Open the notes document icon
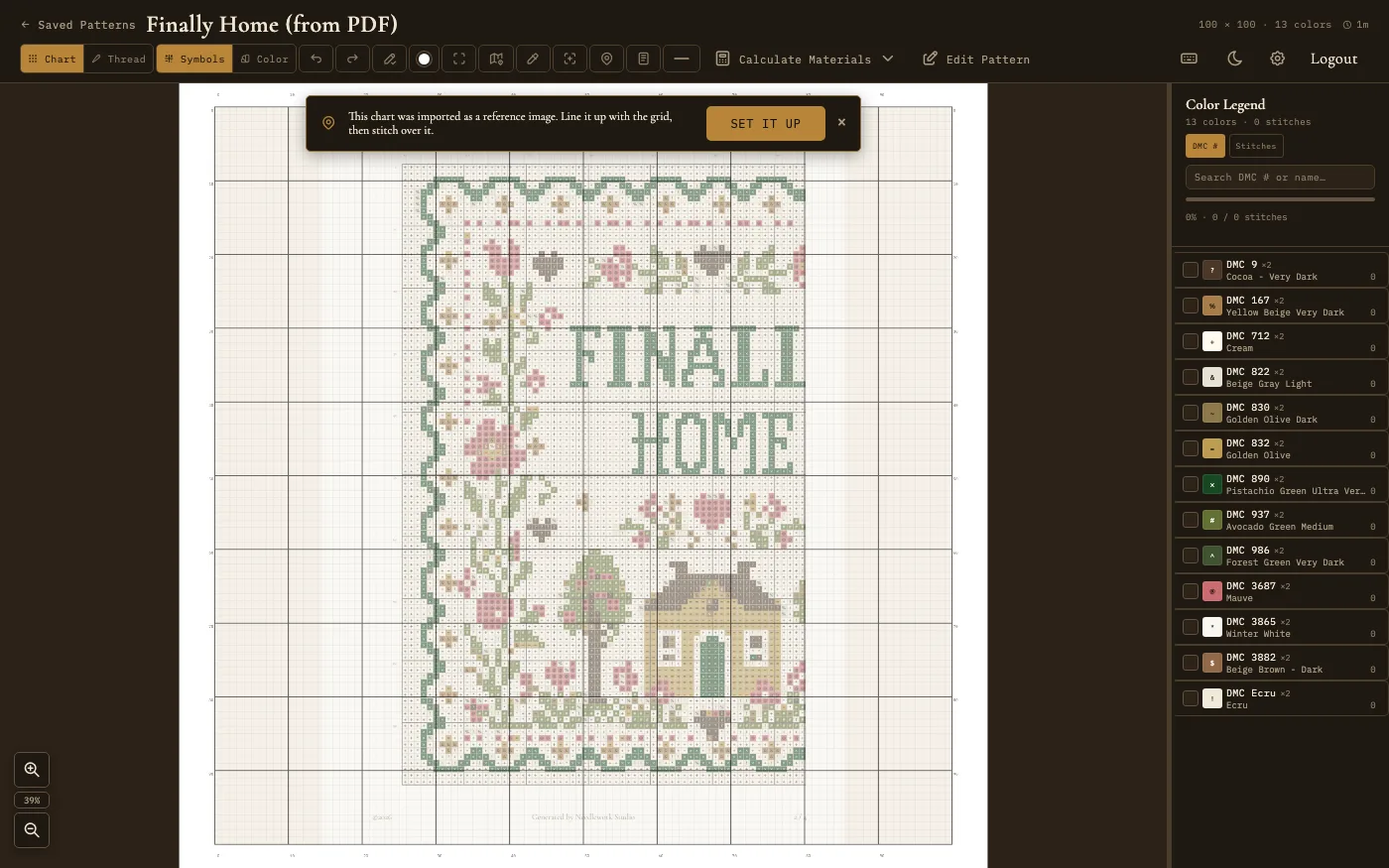The height and width of the screenshot is (868, 1389). (643, 59)
